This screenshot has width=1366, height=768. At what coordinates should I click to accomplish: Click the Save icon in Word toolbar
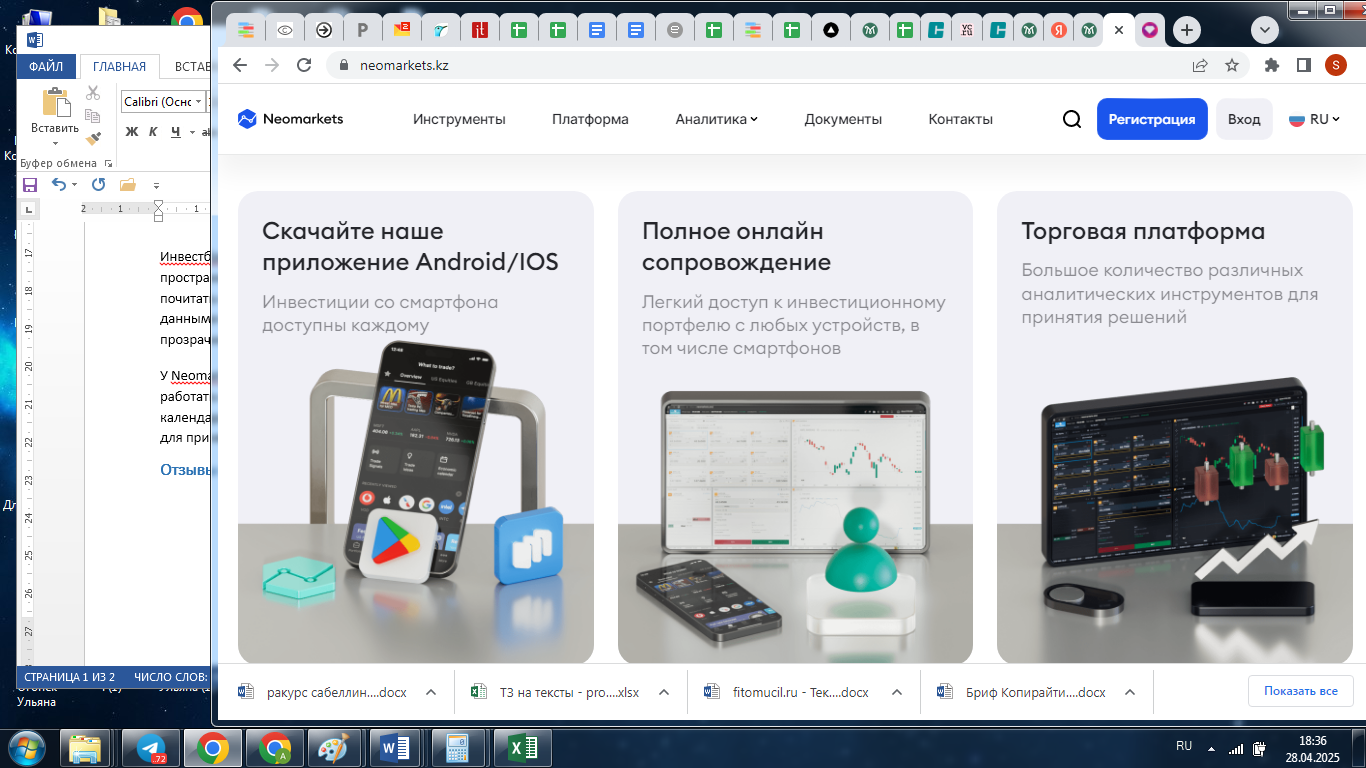(30, 185)
